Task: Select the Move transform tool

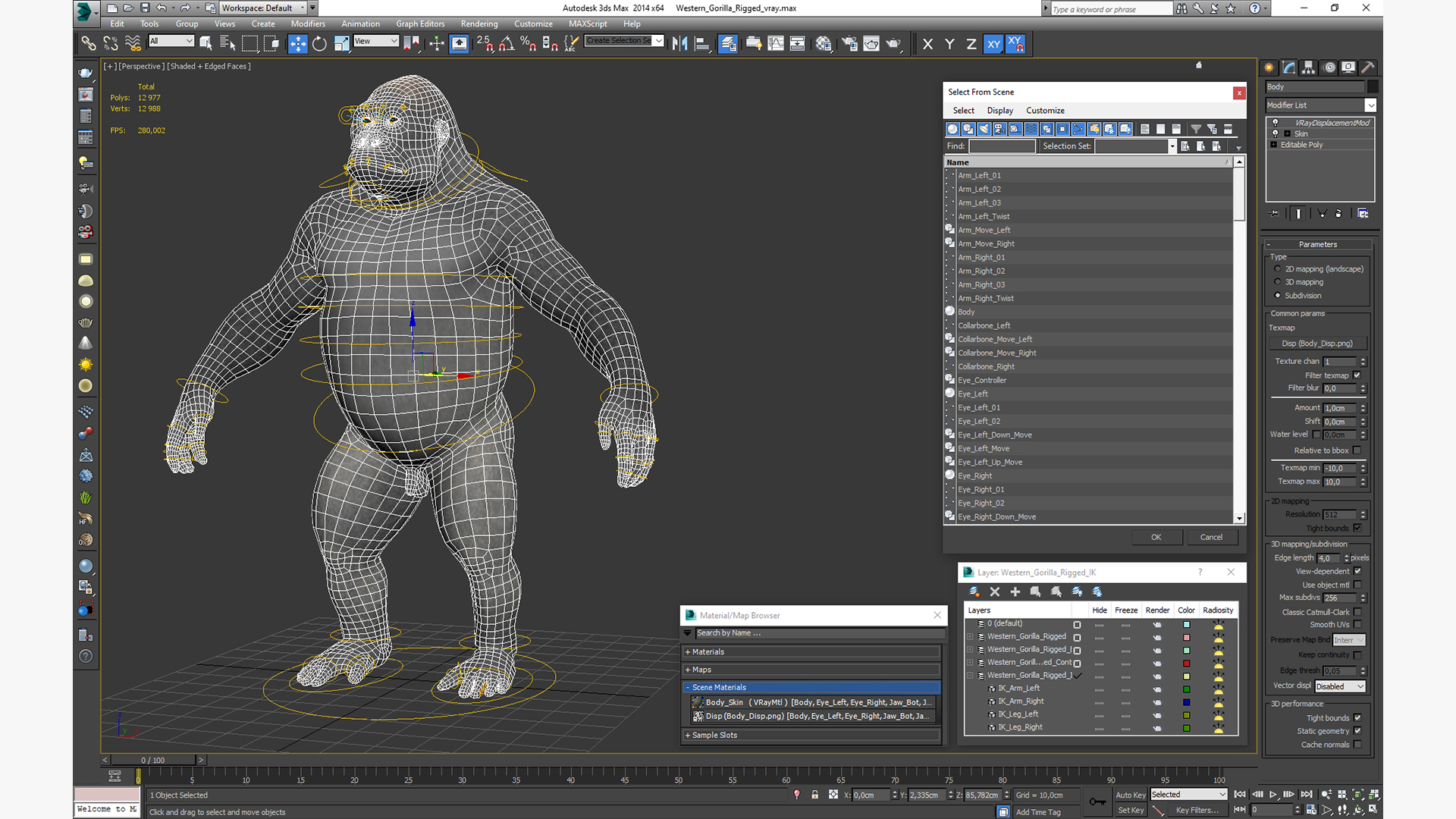Action: point(298,44)
